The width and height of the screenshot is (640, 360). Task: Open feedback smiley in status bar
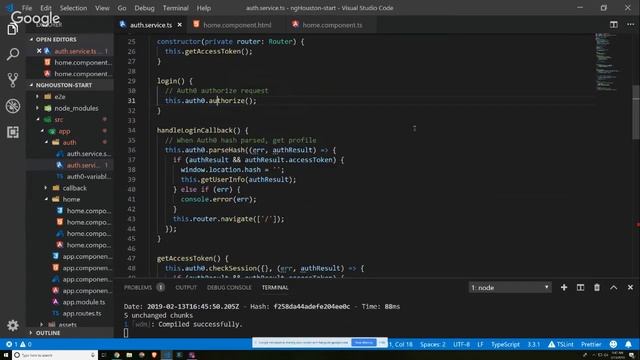point(613,344)
